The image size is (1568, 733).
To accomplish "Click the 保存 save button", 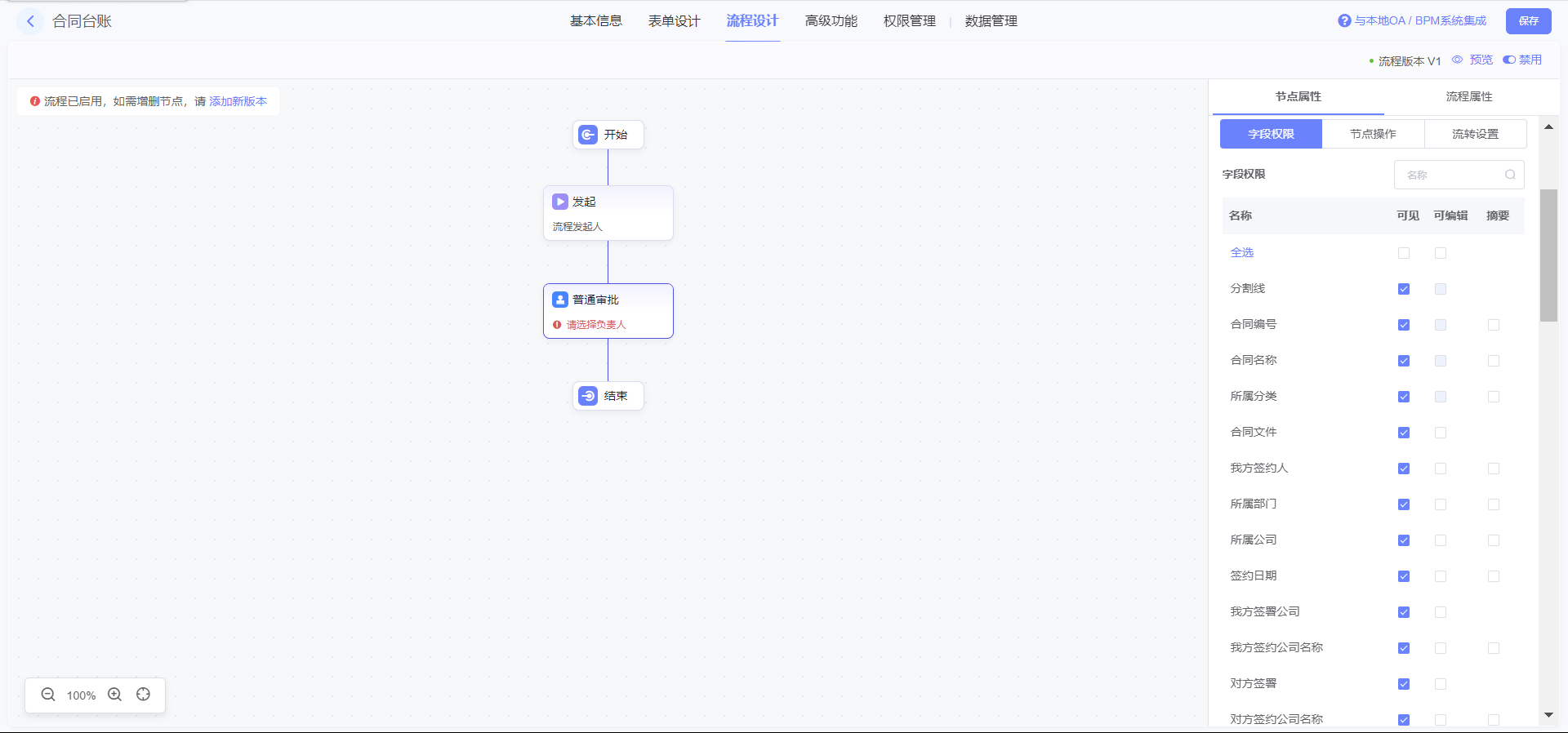I will pyautogui.click(x=1528, y=21).
